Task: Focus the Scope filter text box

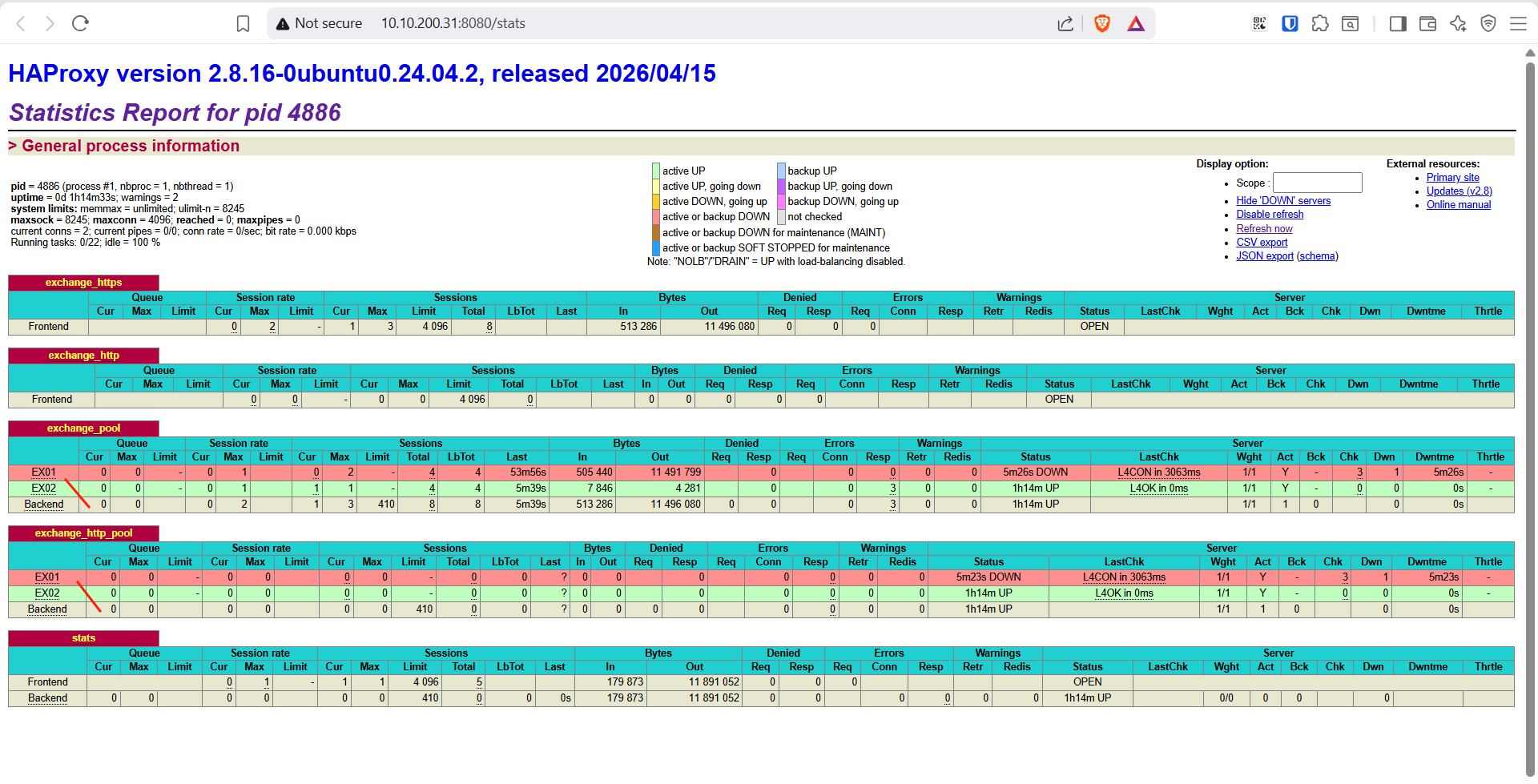Action: (x=1317, y=183)
